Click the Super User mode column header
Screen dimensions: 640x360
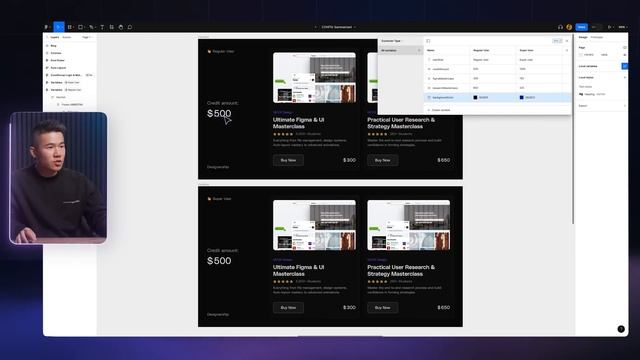527,50
